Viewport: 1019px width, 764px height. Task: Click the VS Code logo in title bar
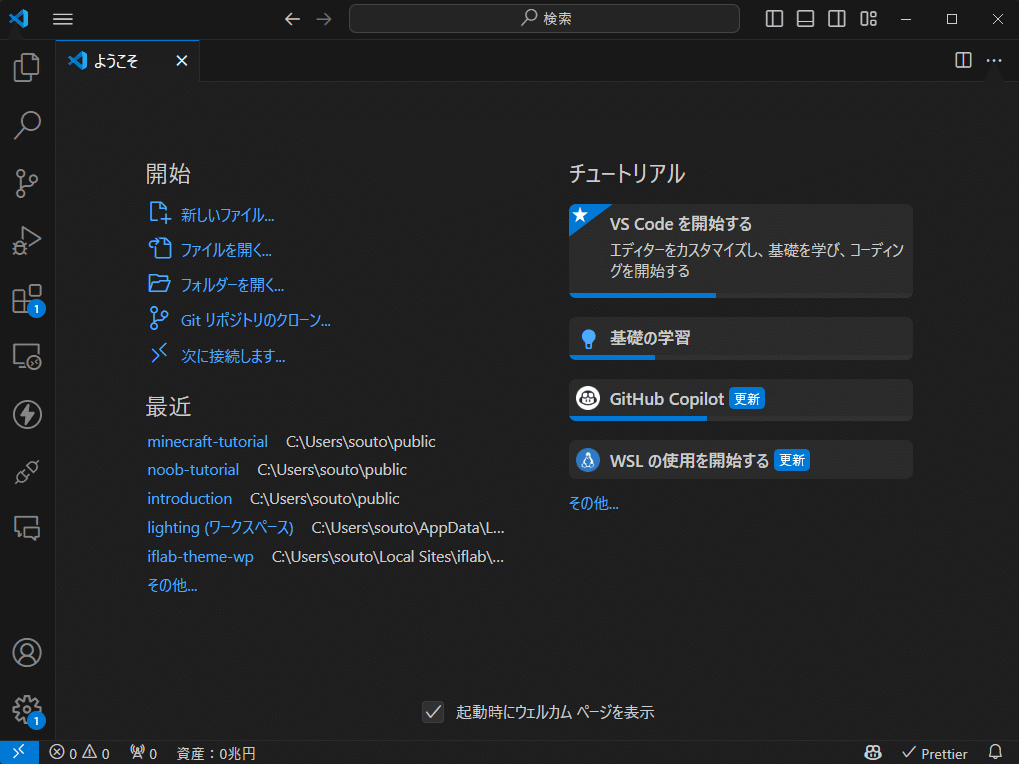tap(19, 18)
